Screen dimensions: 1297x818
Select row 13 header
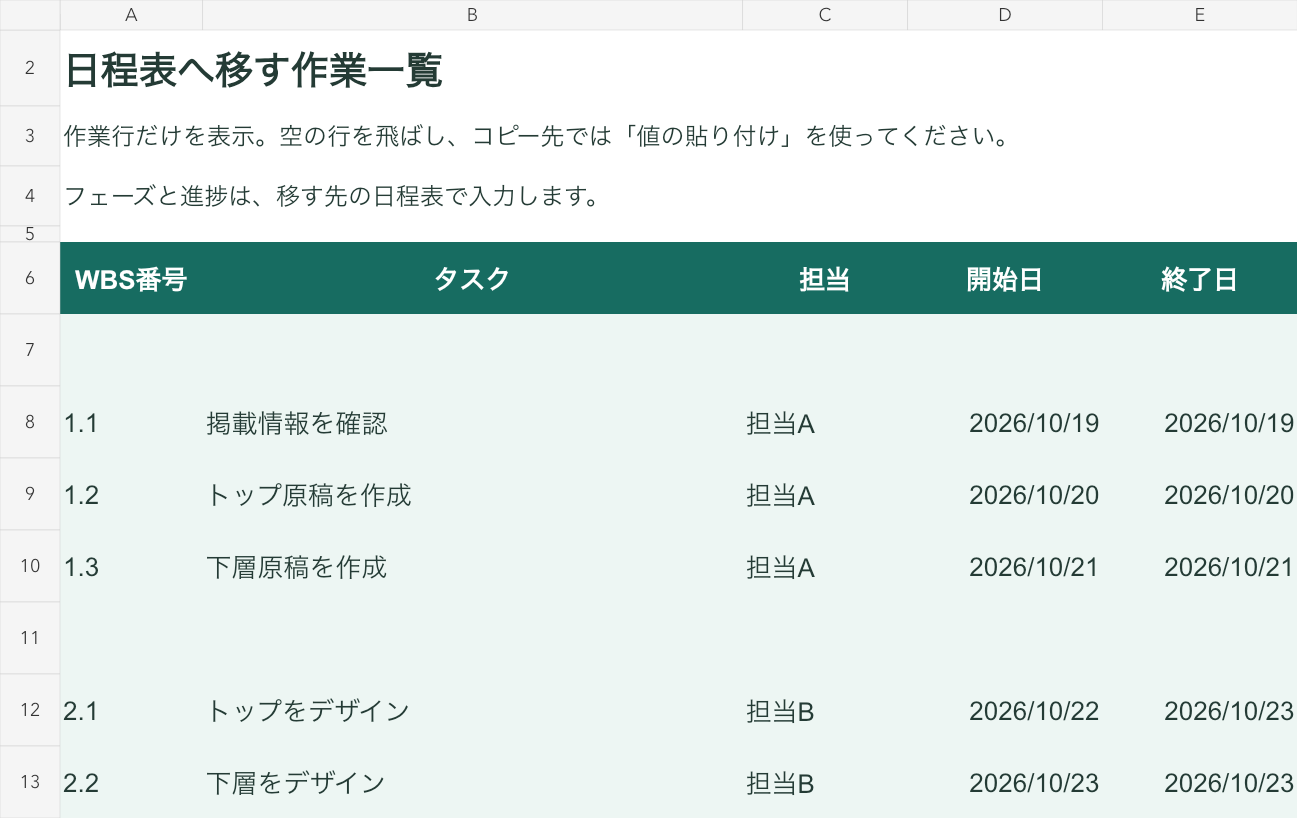30,782
